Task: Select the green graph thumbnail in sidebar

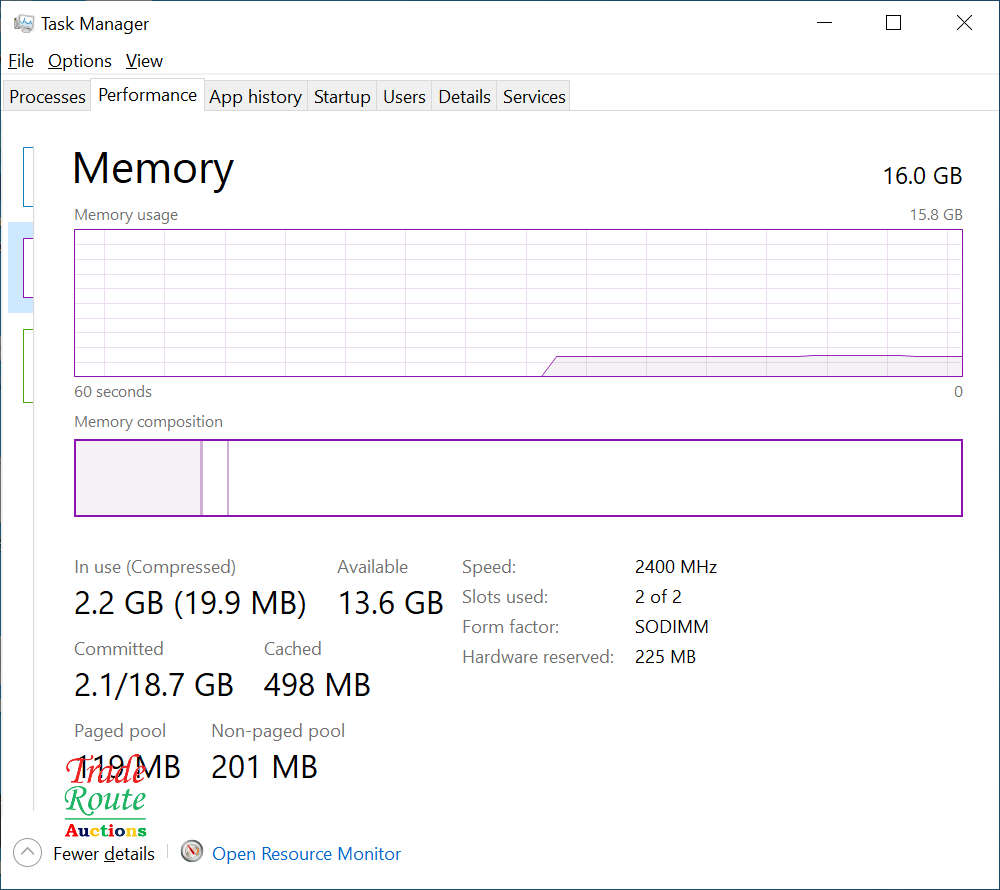Action: [28, 366]
